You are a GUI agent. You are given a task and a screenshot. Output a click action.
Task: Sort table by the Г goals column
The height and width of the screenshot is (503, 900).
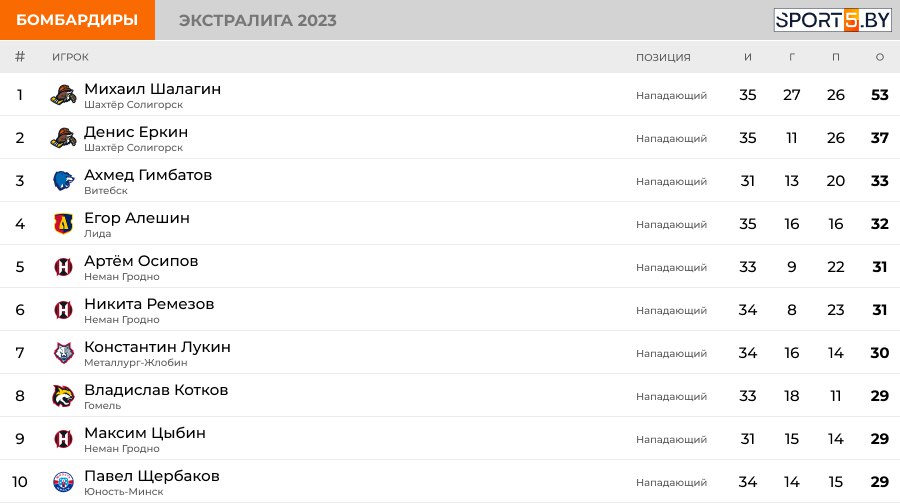[x=792, y=57]
